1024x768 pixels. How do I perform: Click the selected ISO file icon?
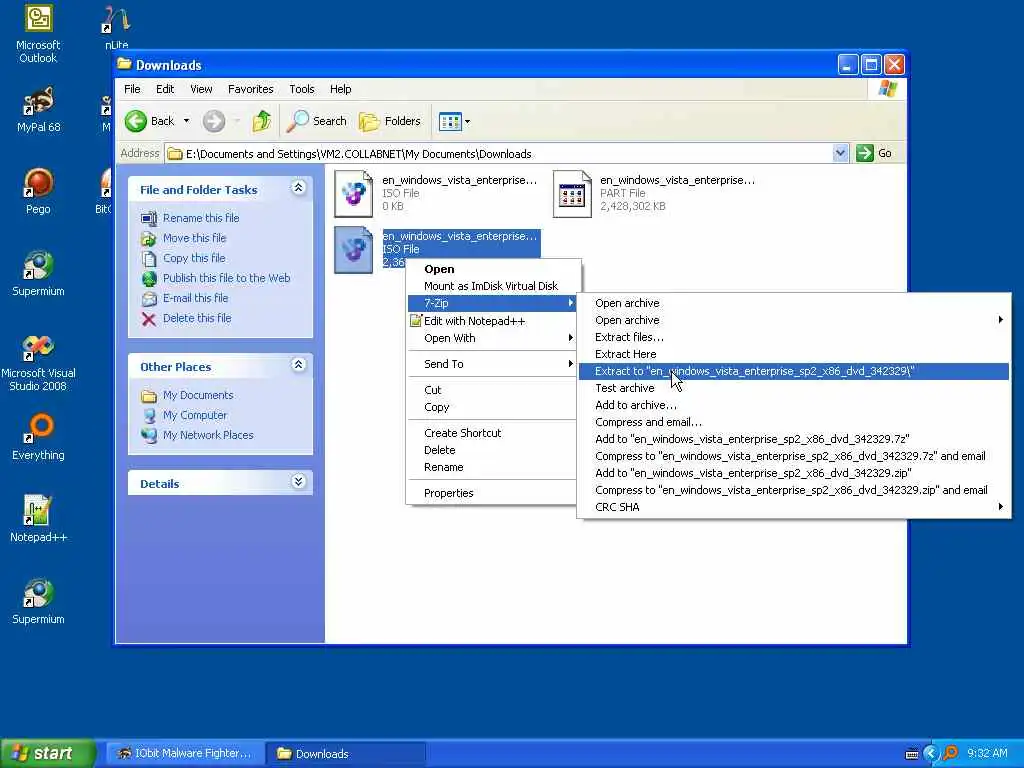[x=353, y=249]
